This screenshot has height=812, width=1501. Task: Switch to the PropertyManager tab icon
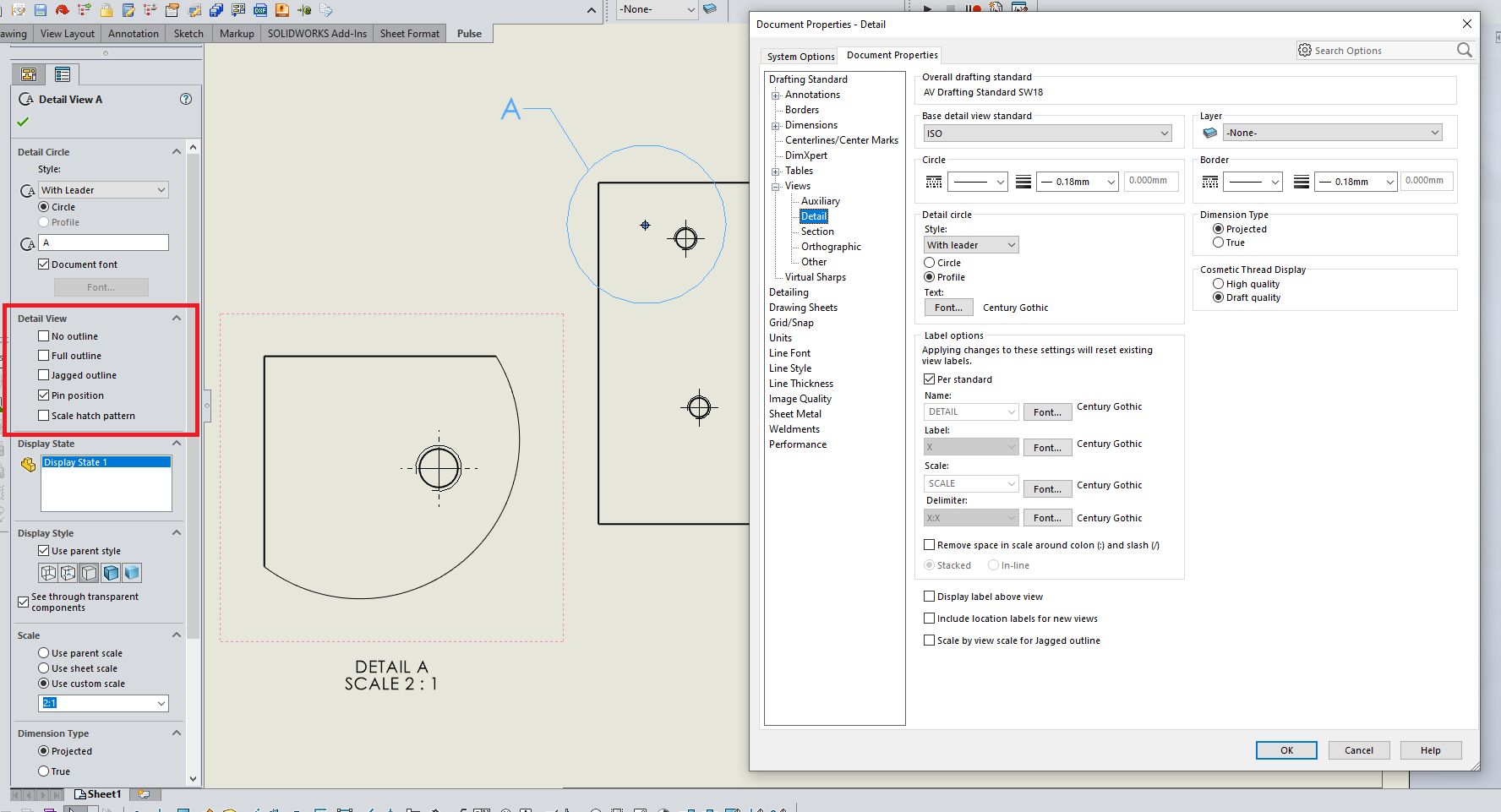(62, 74)
